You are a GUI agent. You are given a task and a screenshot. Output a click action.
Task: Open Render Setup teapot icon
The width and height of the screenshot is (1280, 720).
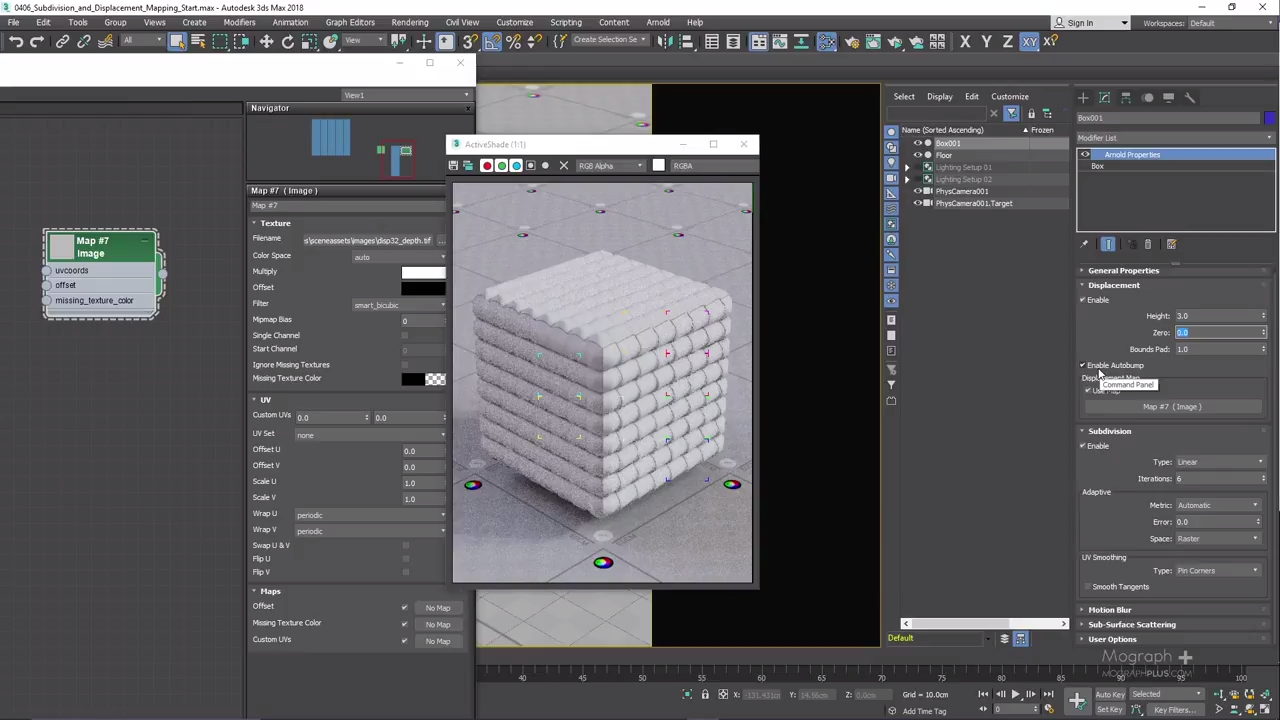852,41
